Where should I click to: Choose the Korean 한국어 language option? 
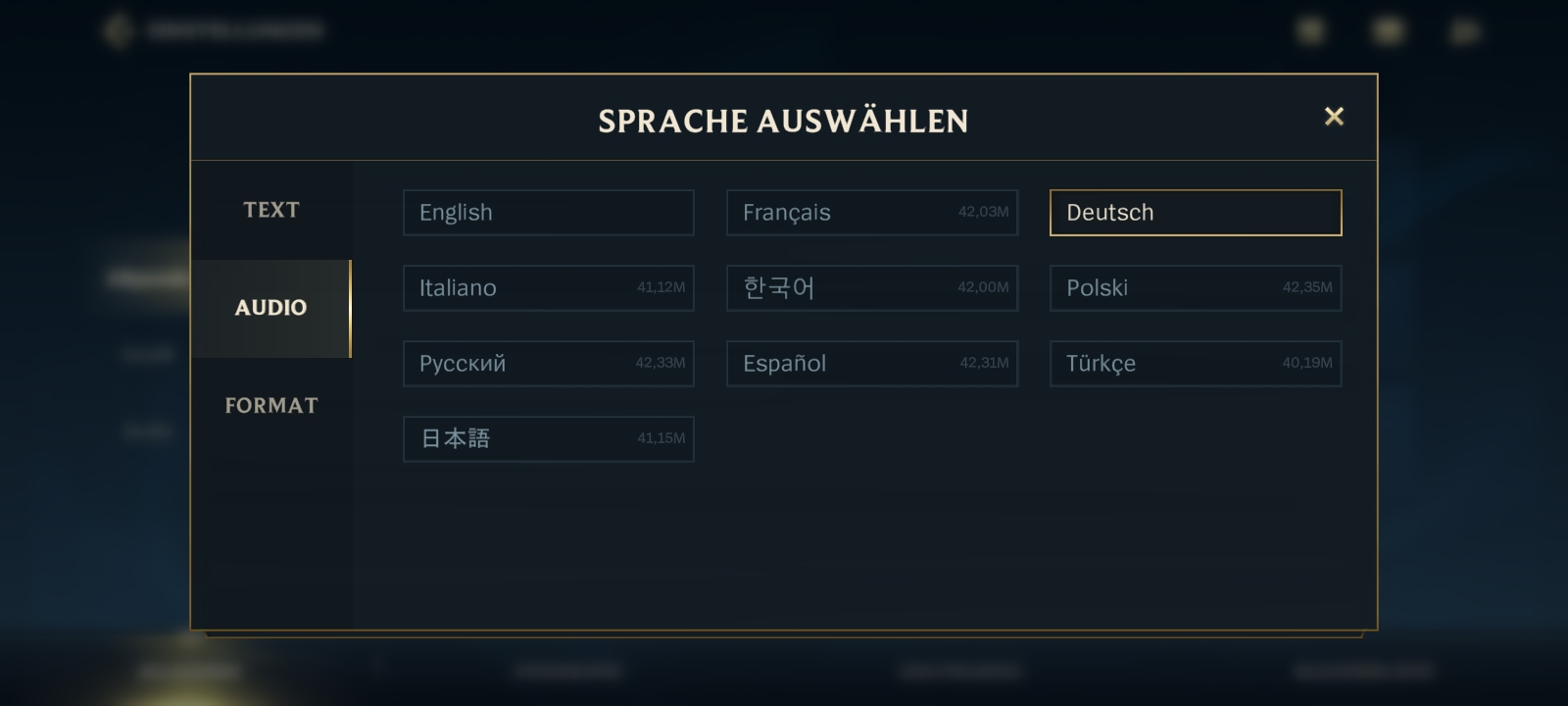(871, 288)
